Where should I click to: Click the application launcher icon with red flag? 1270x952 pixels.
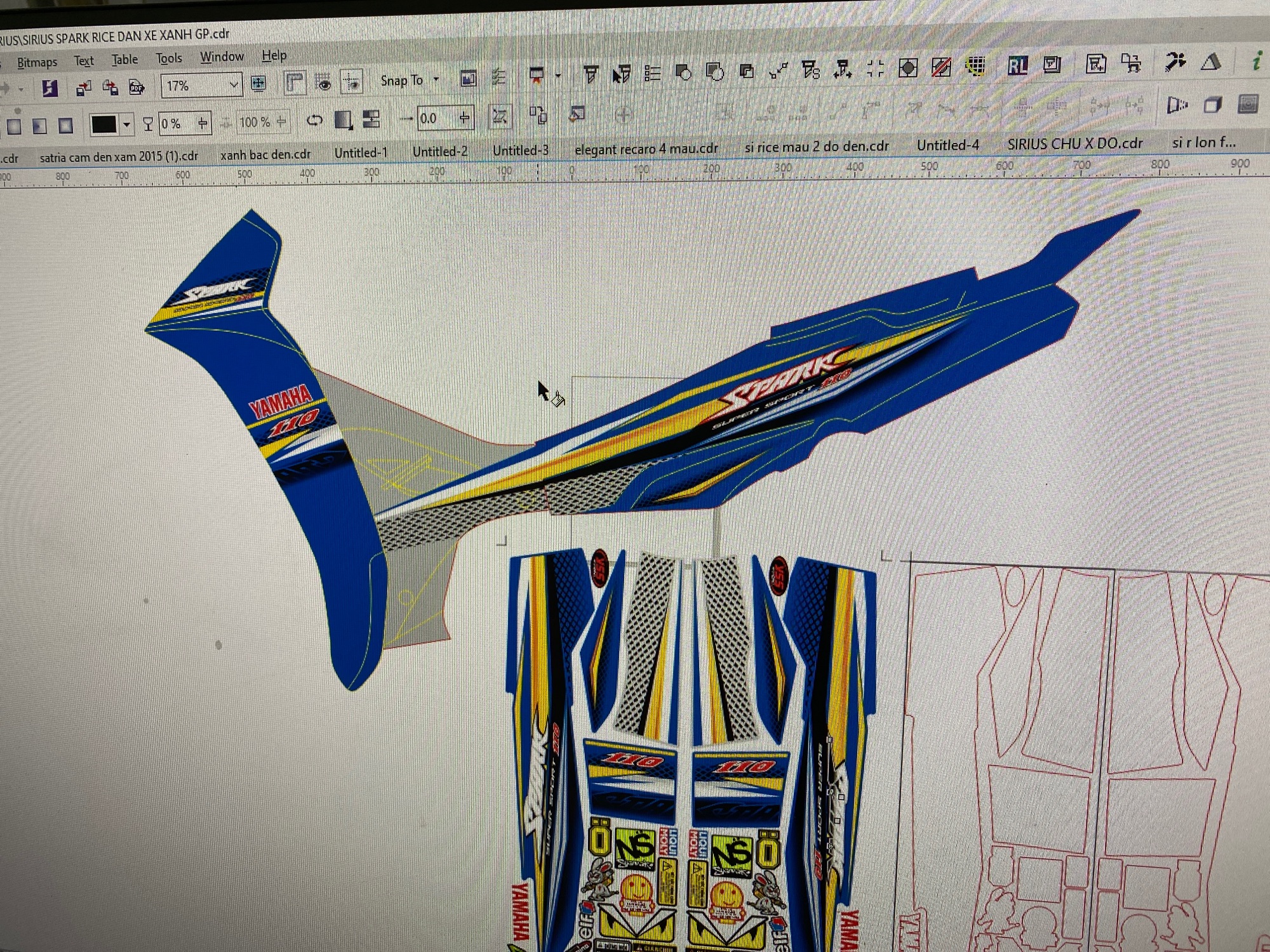coord(537,76)
